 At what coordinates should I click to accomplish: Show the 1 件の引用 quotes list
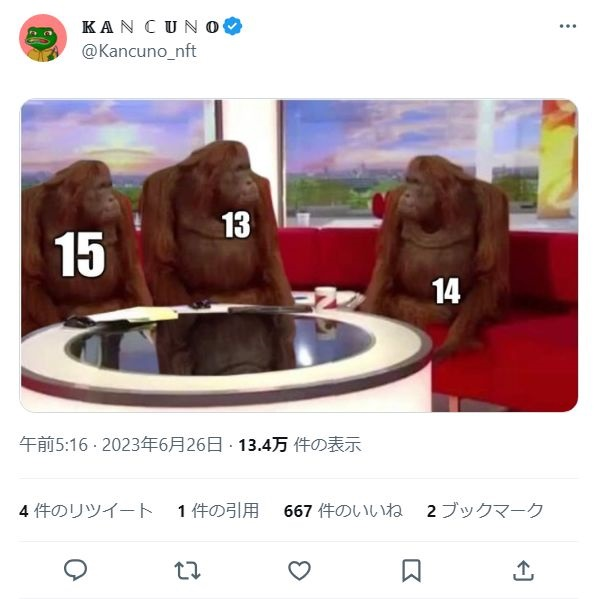pos(218,511)
